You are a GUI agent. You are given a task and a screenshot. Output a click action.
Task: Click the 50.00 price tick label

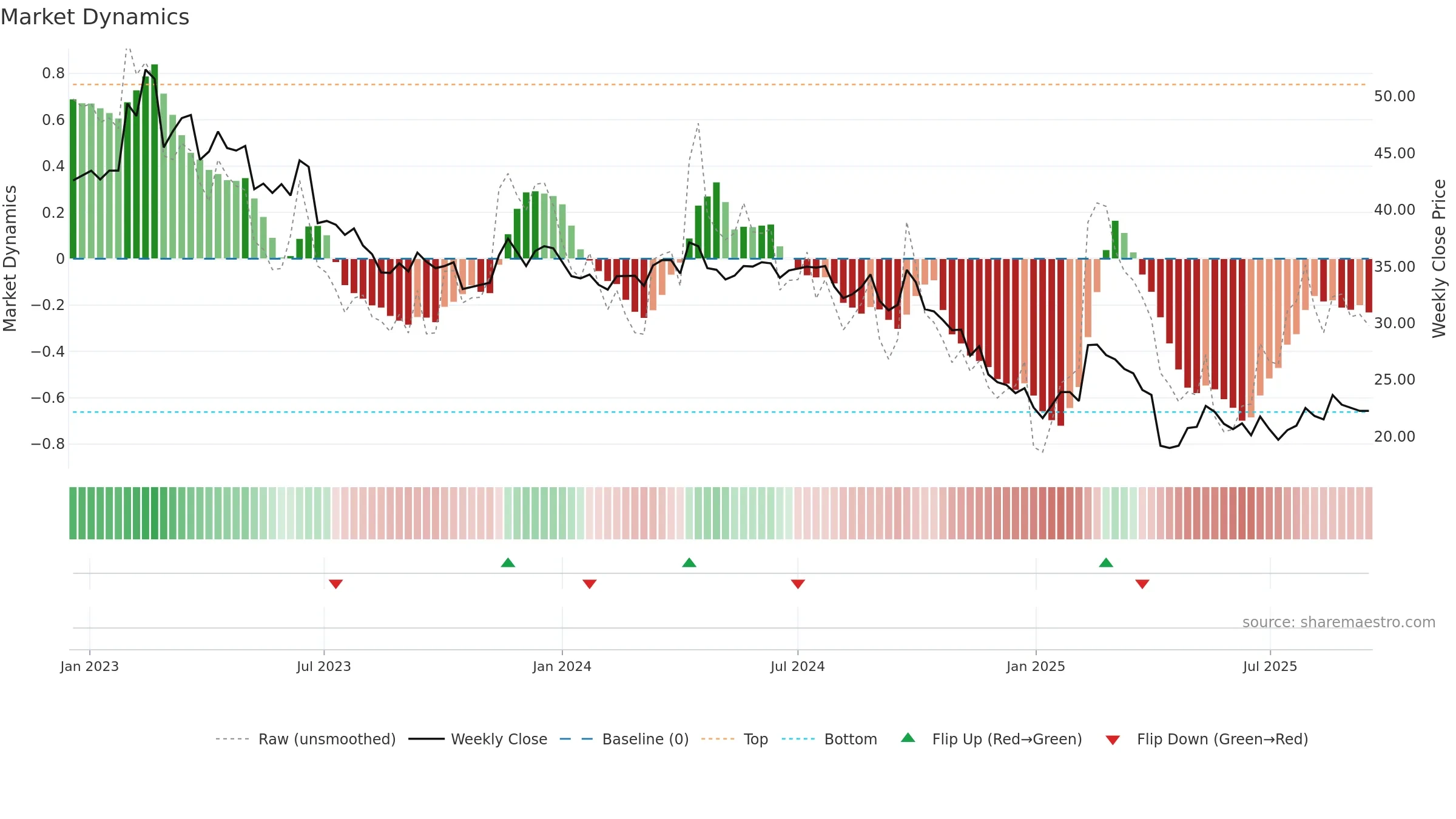[x=1395, y=96]
